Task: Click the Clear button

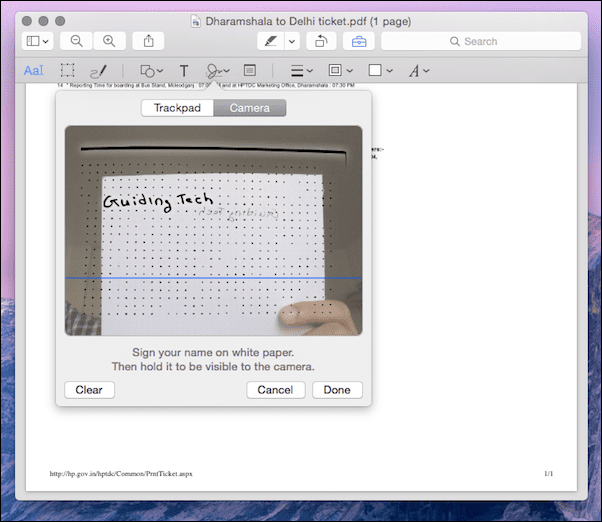Action: pos(89,390)
